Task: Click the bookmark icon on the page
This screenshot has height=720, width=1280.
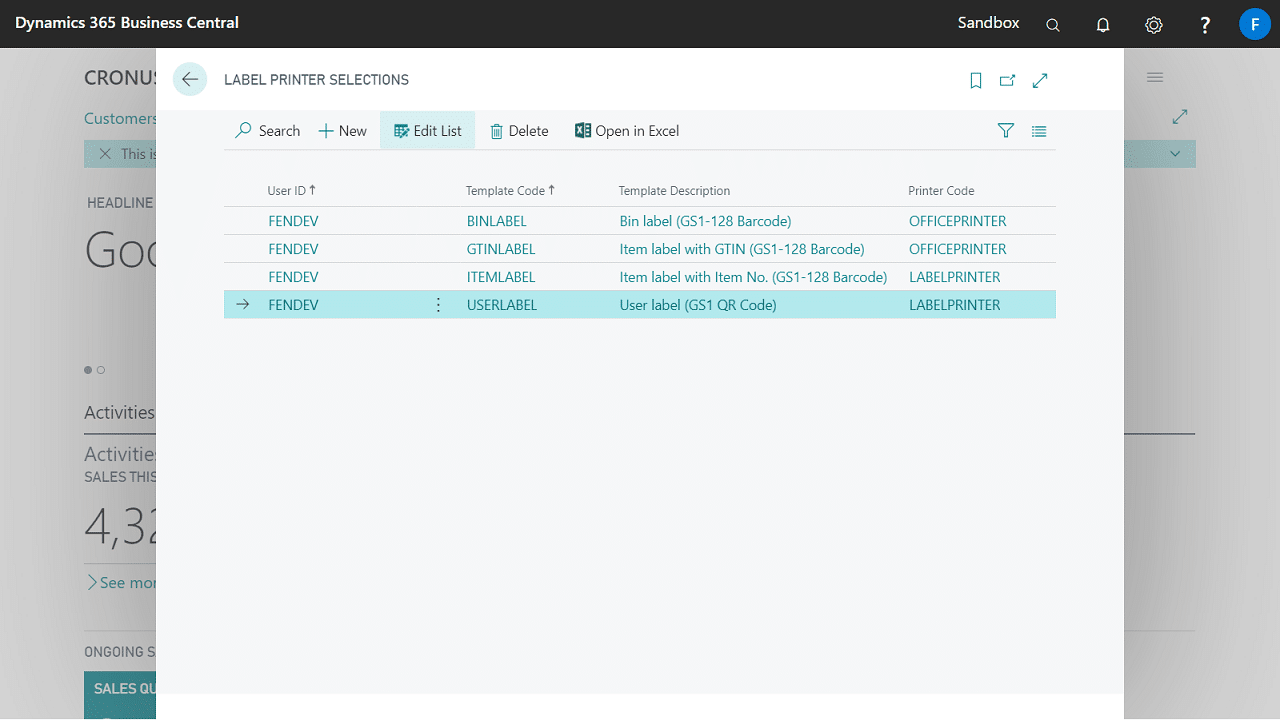Action: point(976,81)
